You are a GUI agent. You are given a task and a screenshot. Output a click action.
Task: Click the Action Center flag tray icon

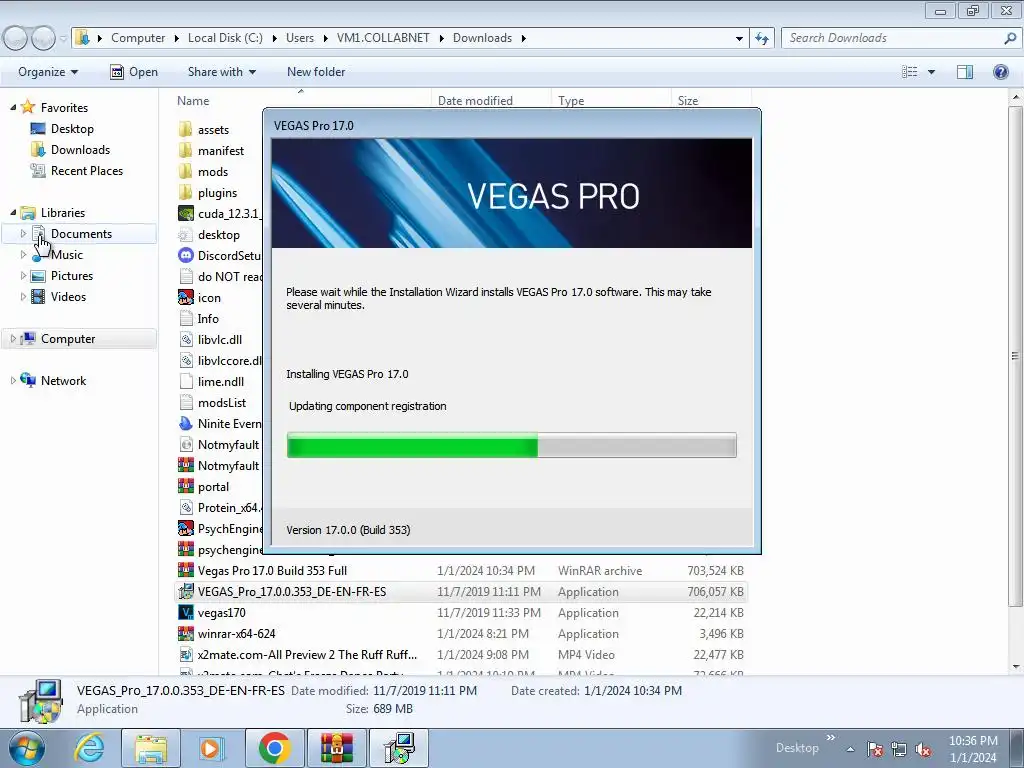point(874,750)
